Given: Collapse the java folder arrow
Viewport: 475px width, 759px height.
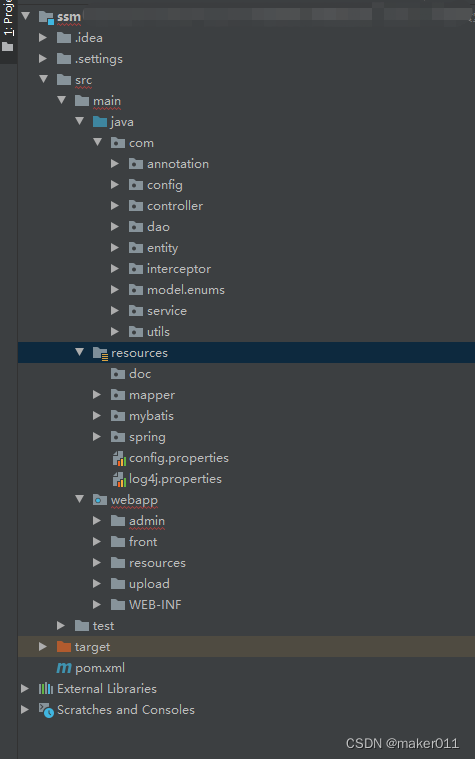Looking at the screenshot, I should click(x=79, y=121).
